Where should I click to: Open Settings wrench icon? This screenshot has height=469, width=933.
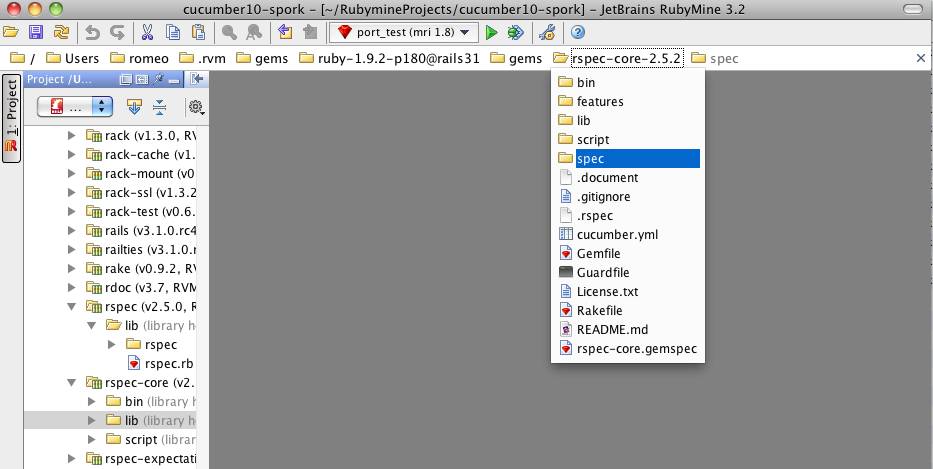click(x=547, y=32)
